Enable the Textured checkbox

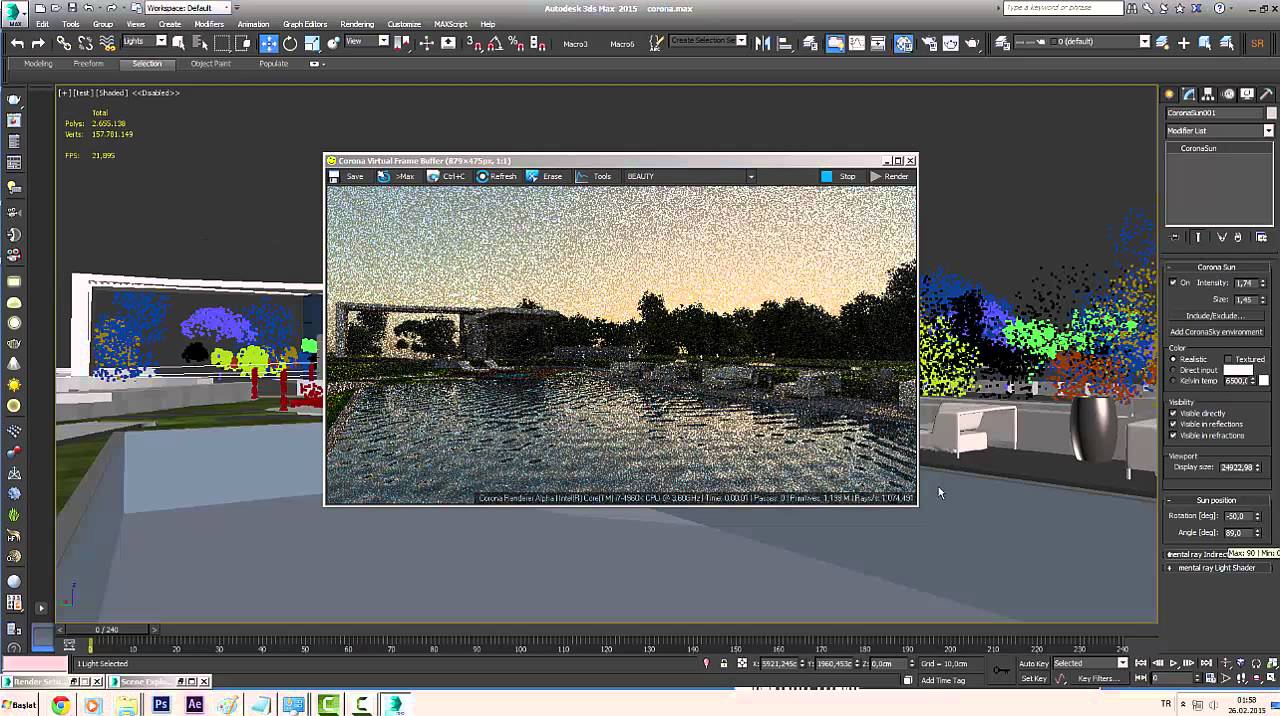point(1228,359)
